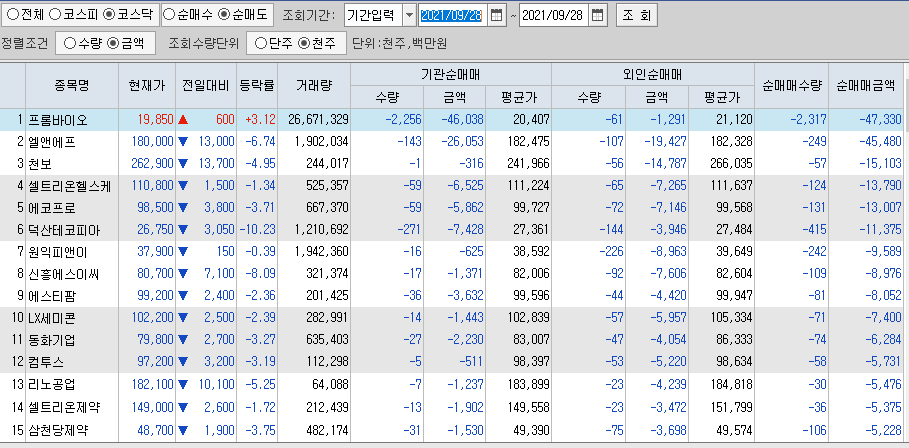Click 신흥에스아이씨 change rate -8.09
This screenshot has width=909, height=448.
[x=260, y=274]
